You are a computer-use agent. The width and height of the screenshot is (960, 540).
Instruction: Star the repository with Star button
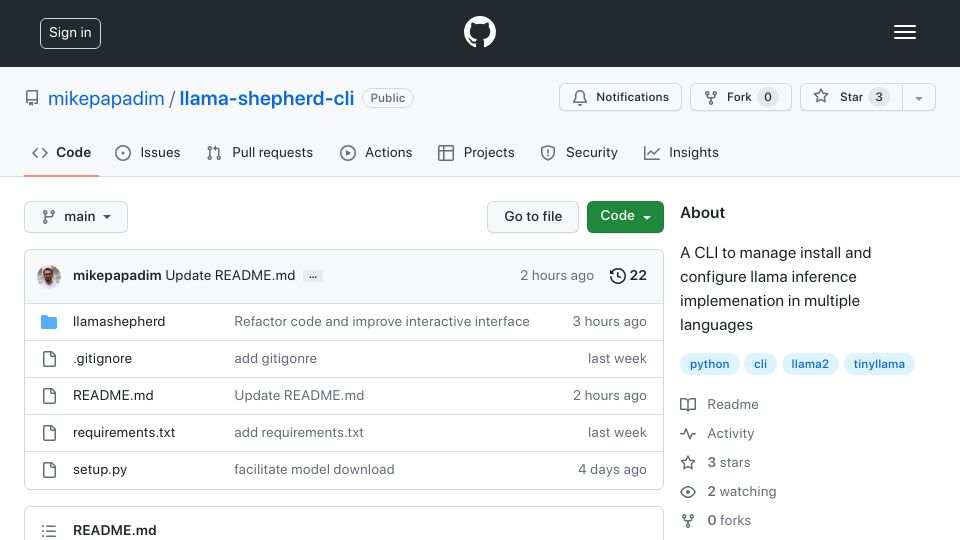pos(851,97)
